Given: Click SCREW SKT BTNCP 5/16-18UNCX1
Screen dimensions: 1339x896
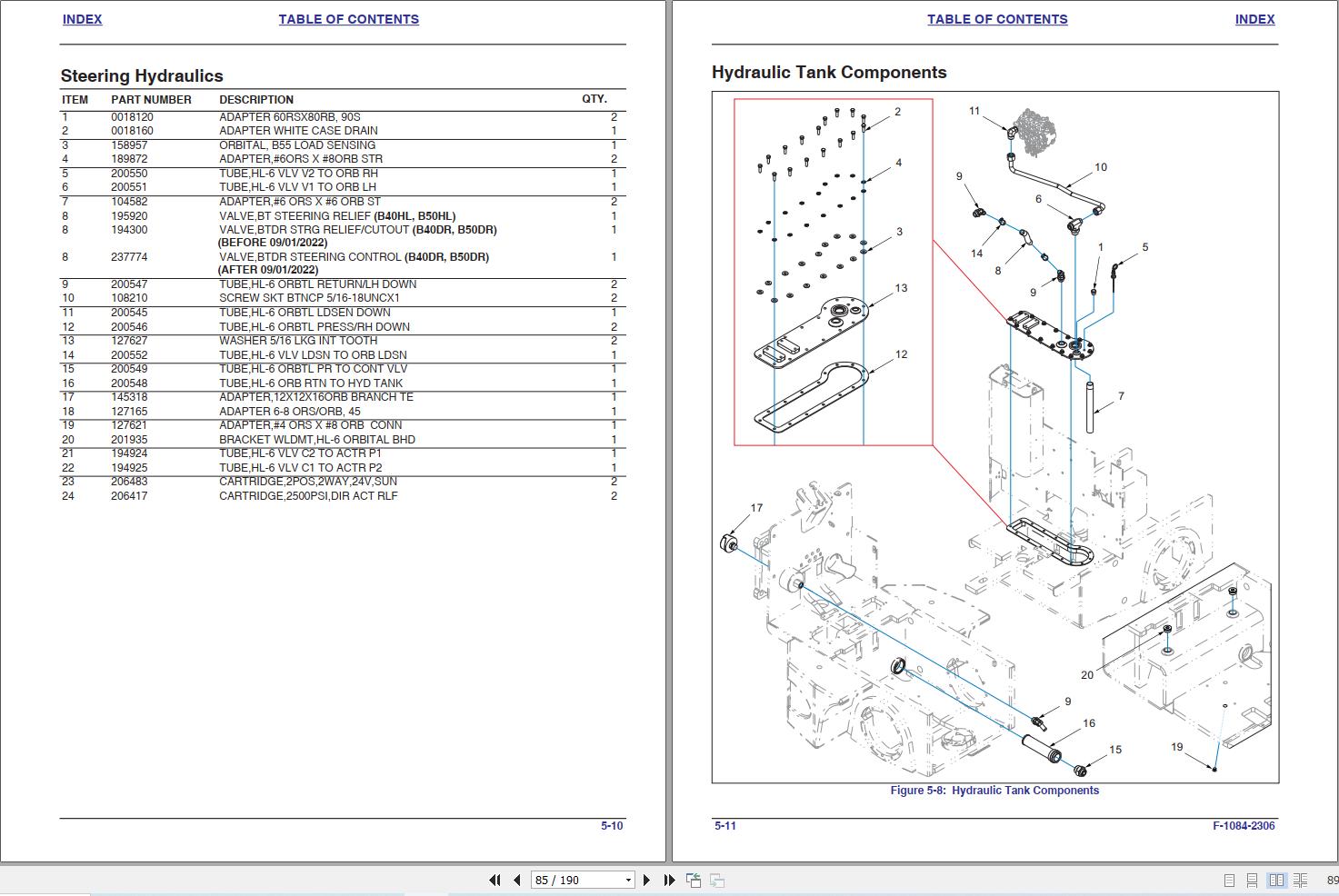Looking at the screenshot, I should pos(309,298).
